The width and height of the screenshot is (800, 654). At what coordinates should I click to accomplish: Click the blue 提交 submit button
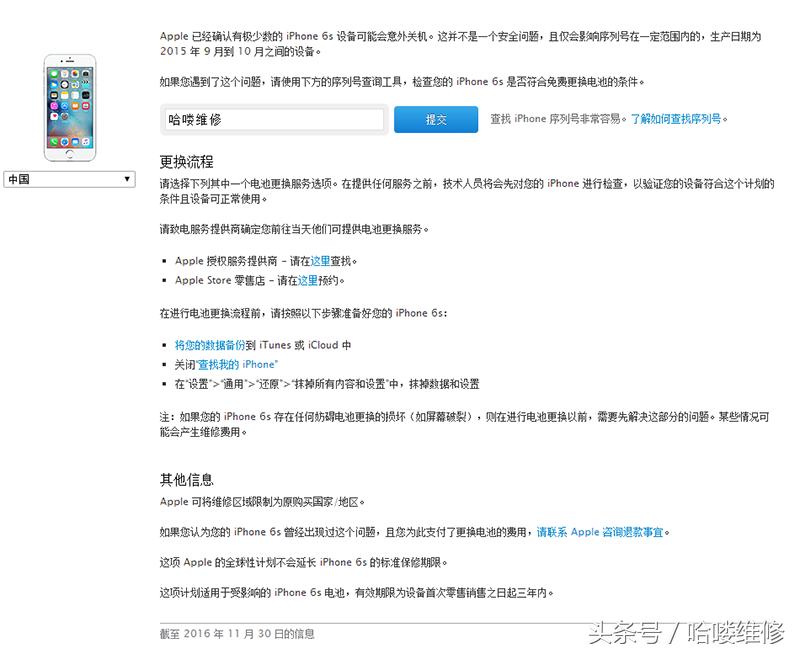click(436, 119)
